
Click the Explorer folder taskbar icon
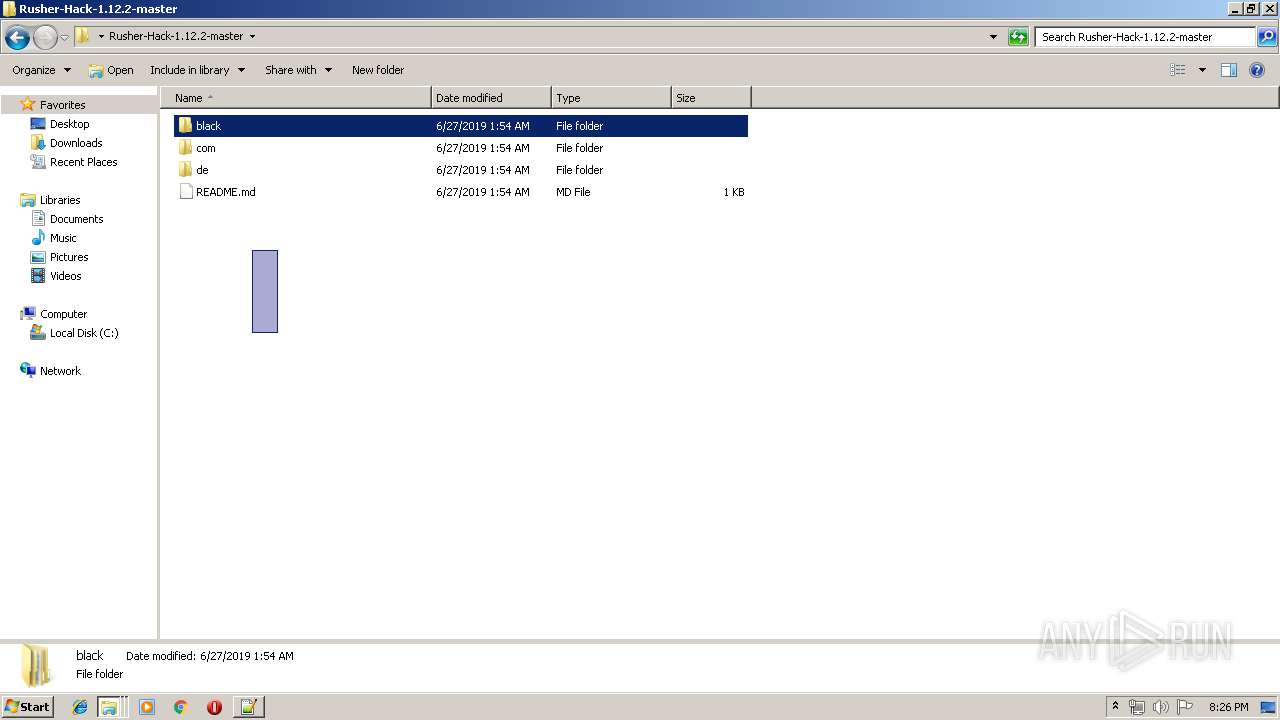pos(109,707)
